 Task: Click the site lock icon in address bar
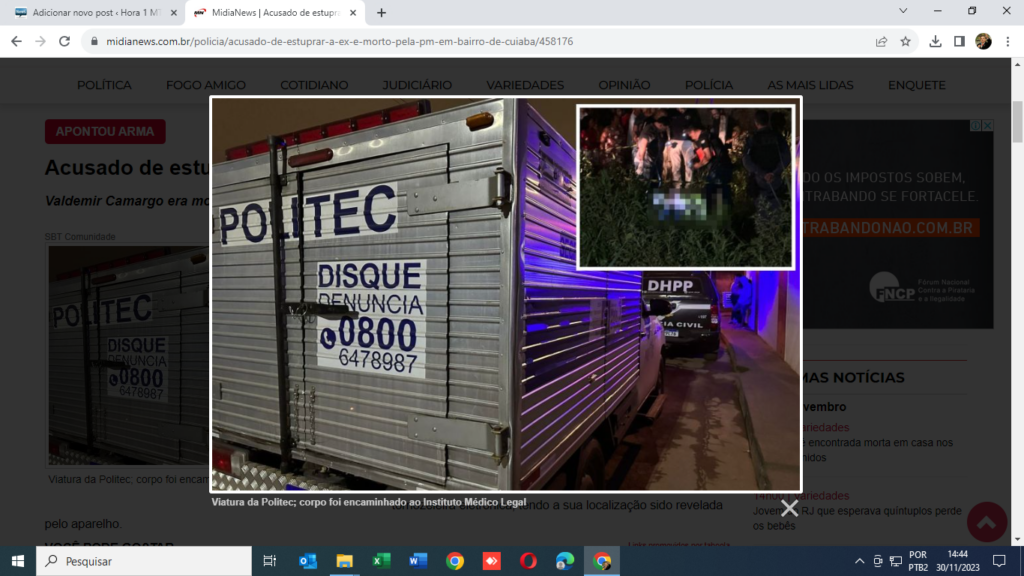[x=94, y=41]
